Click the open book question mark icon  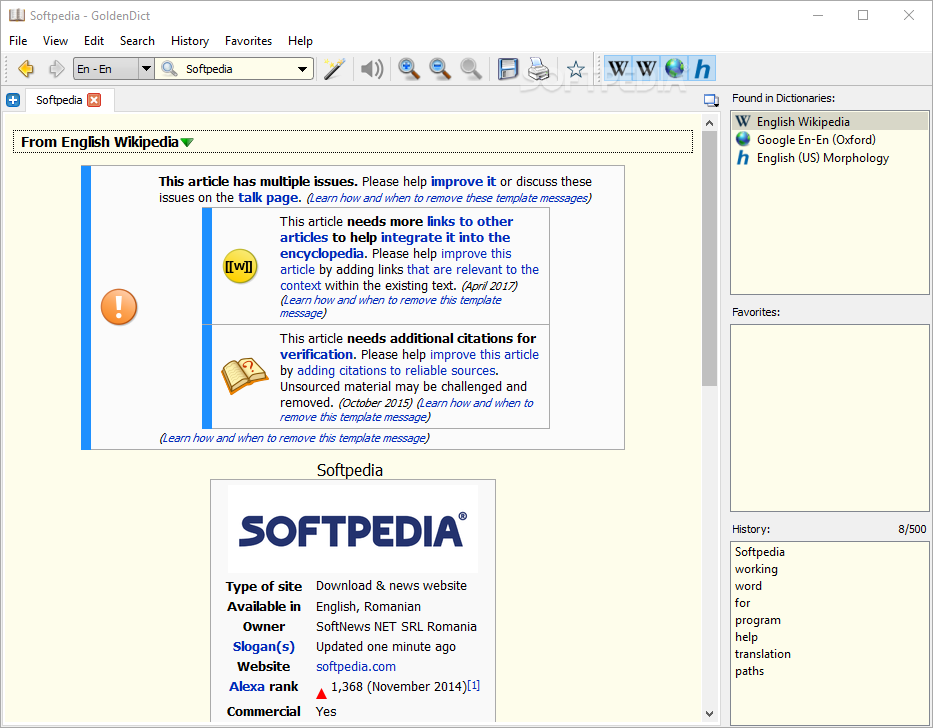(x=245, y=376)
